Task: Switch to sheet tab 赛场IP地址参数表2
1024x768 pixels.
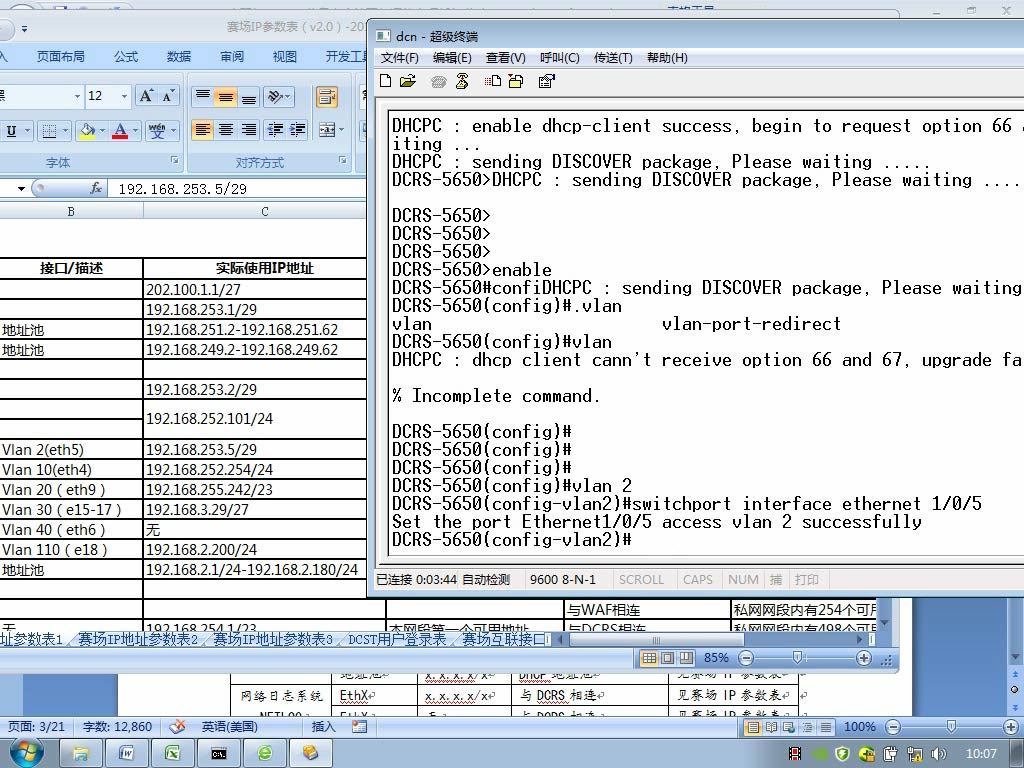Action: click(137, 639)
